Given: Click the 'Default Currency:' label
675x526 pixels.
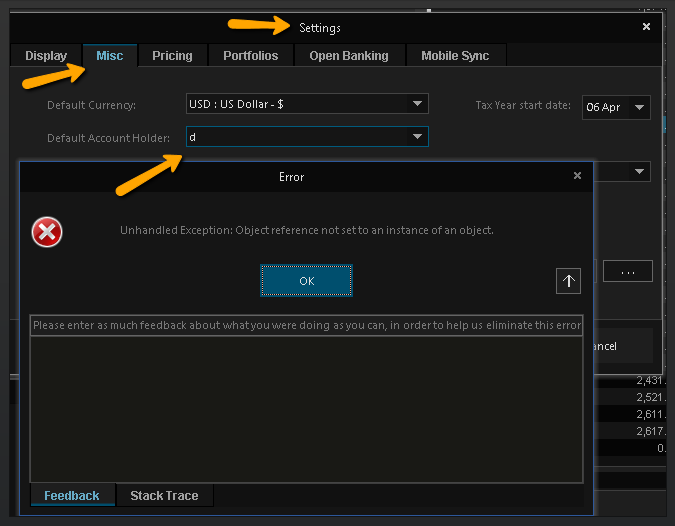Looking at the screenshot, I should click(91, 105).
